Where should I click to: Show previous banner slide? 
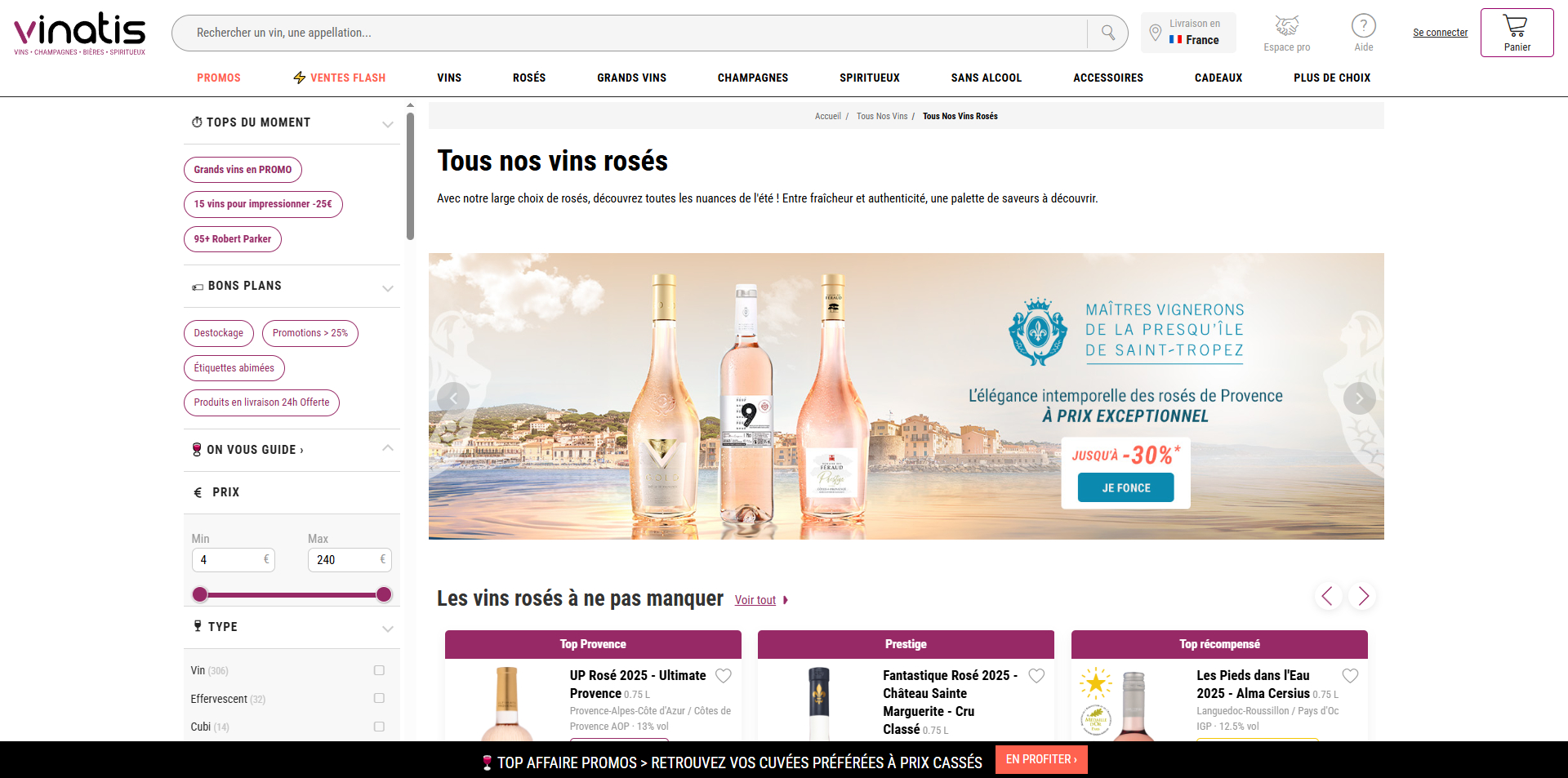(x=453, y=398)
